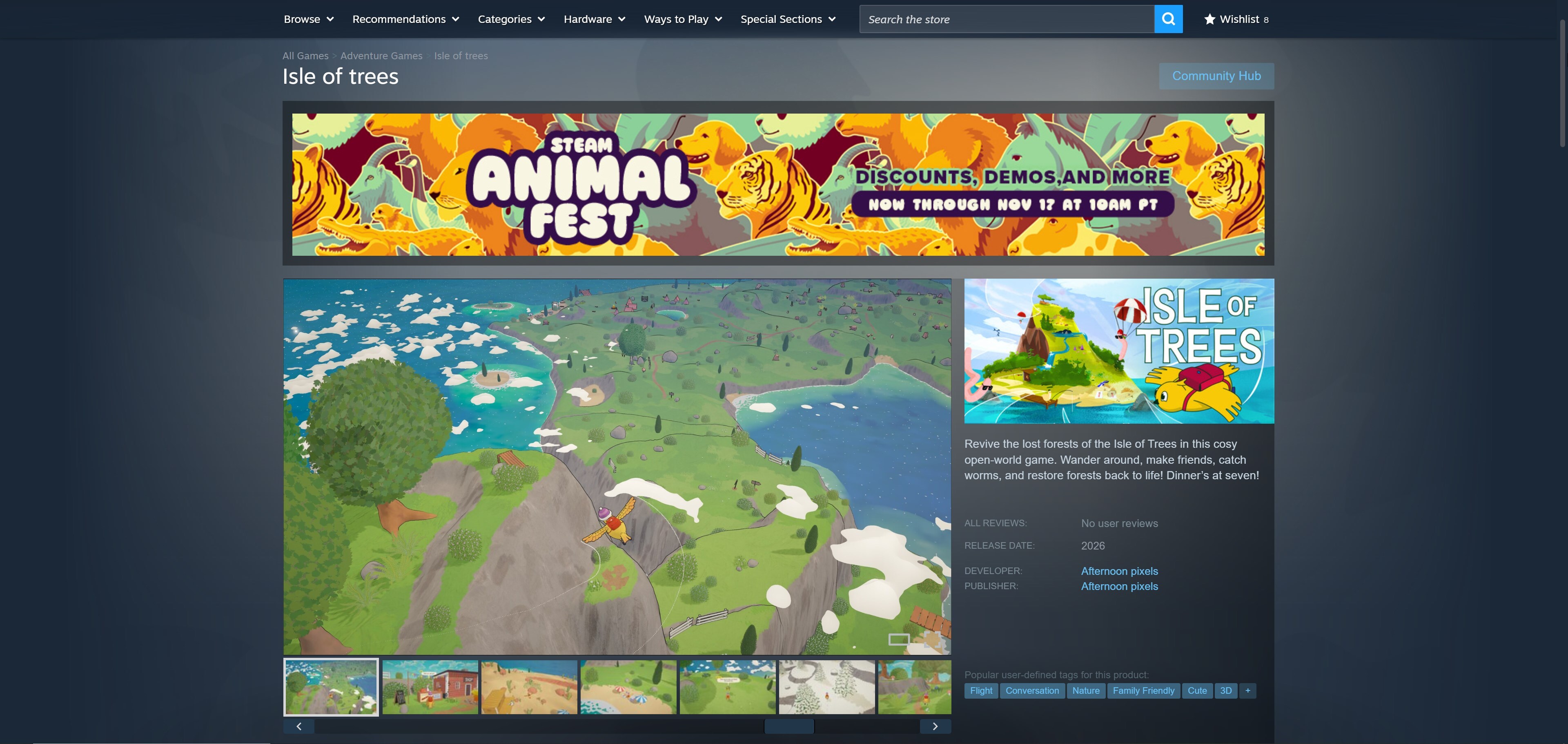
Task: Select the green meadow dialogue thumbnail
Action: coord(727,687)
